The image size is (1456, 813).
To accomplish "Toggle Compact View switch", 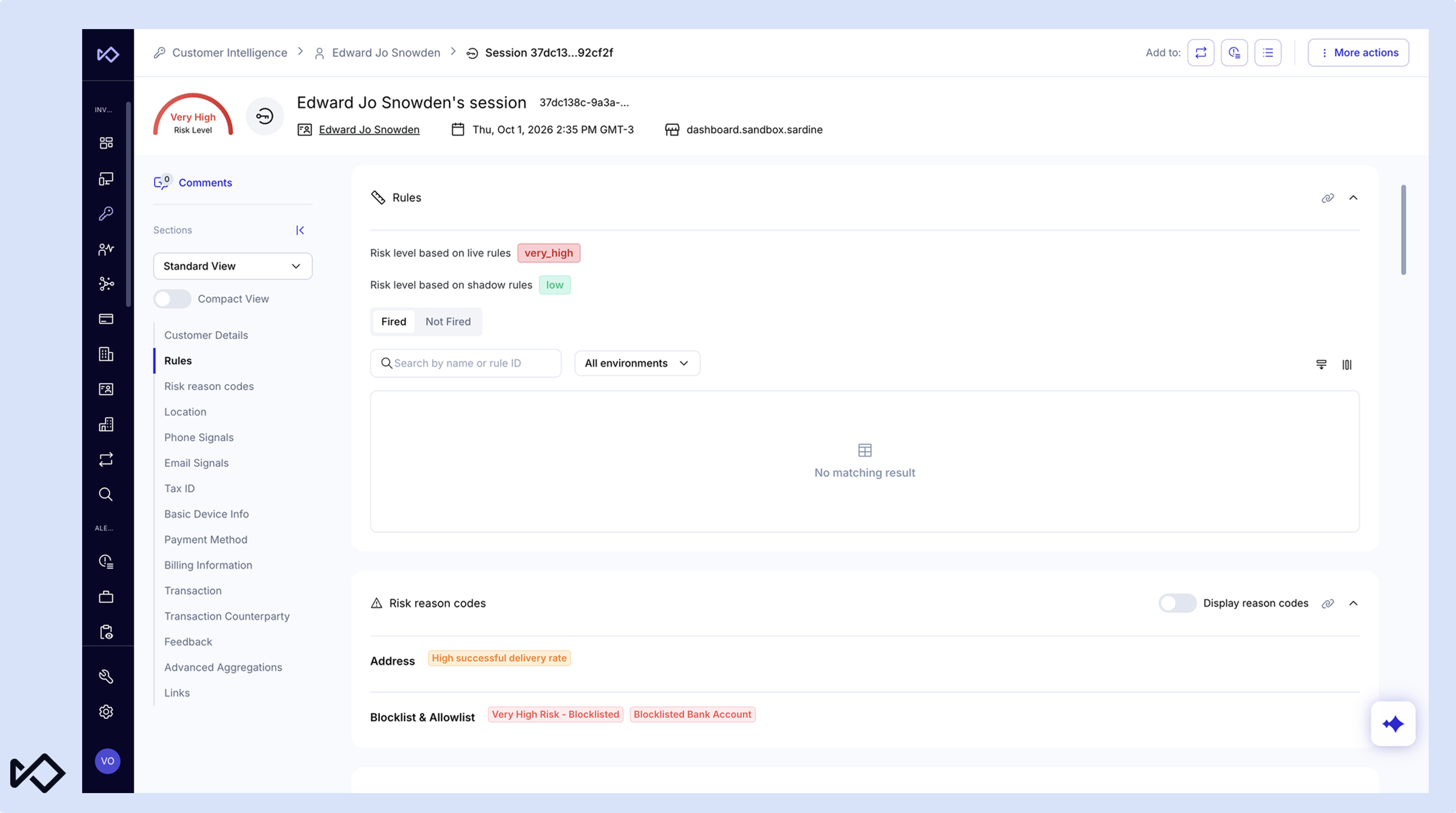I will [x=173, y=299].
